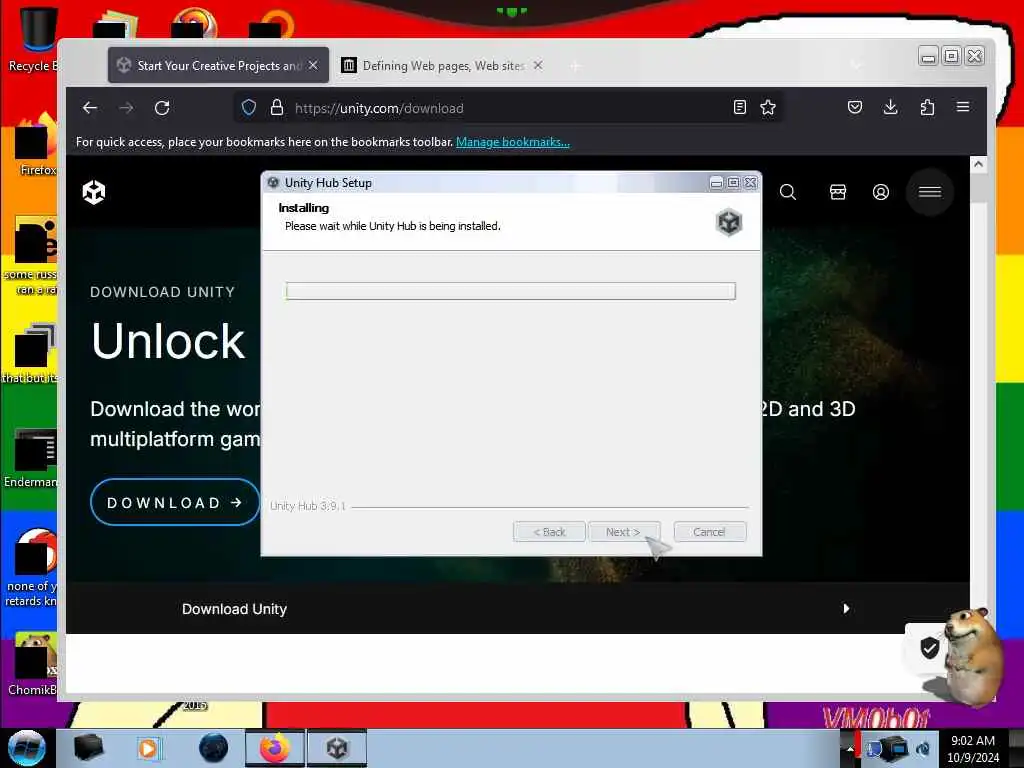Viewport: 1024px width, 768px height.
Task: Close the Defining Web pages tab
Action: [x=537, y=65]
